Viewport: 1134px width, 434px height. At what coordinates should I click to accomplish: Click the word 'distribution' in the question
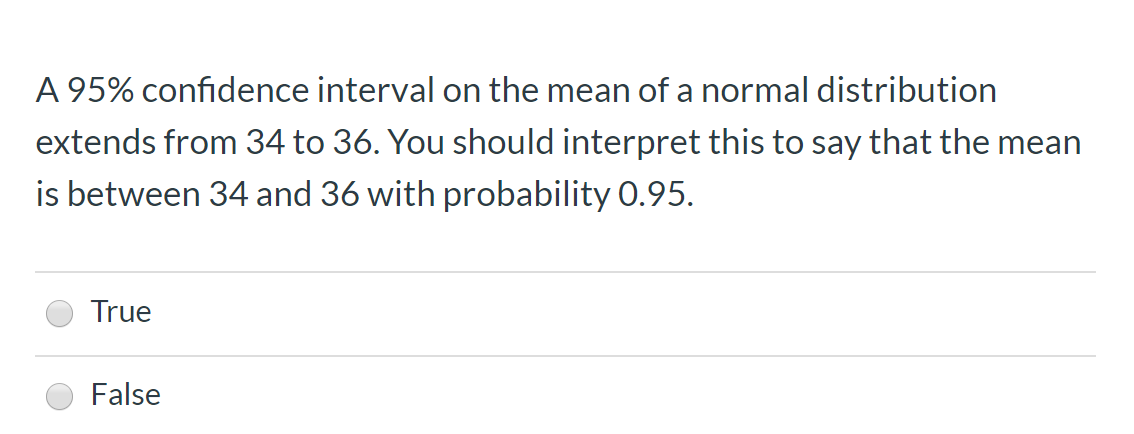coord(907,91)
